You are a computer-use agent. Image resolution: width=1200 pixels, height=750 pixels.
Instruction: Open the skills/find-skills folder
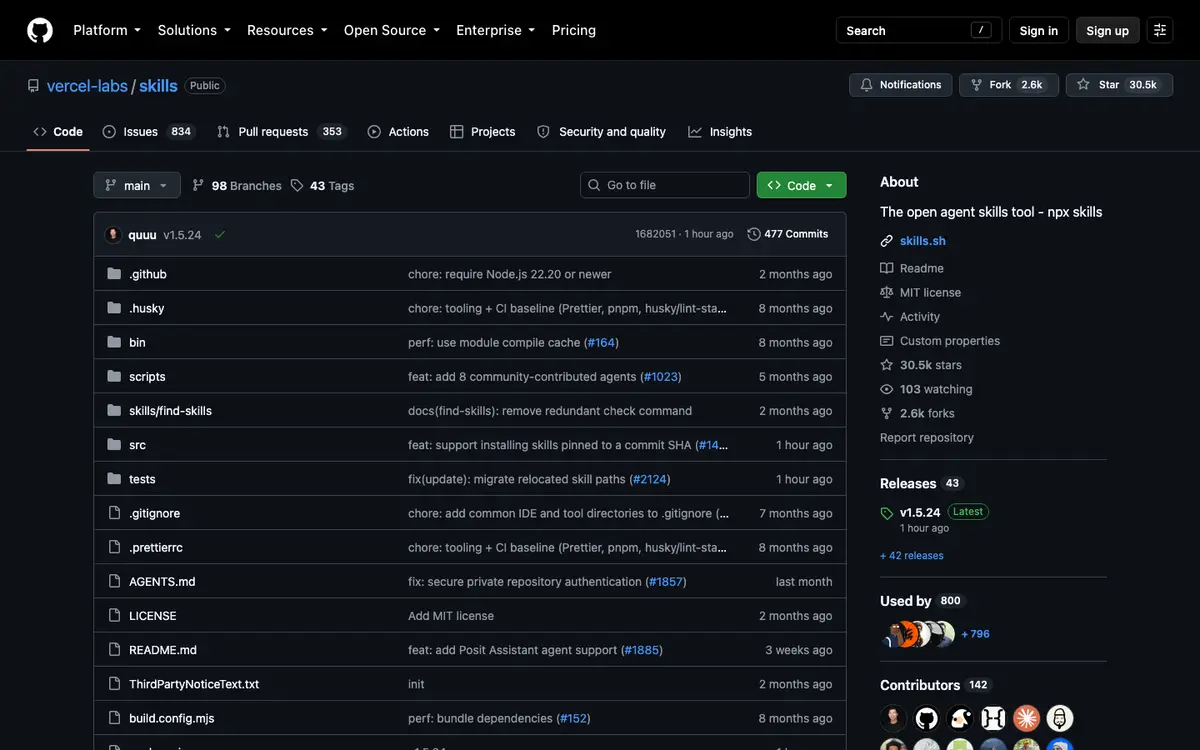coord(170,410)
